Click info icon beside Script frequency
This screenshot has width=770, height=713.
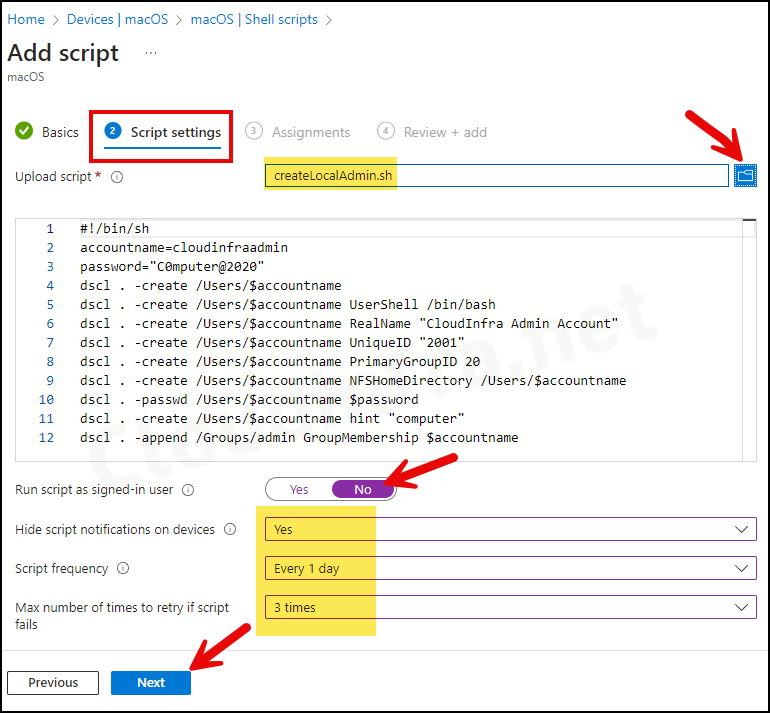point(123,569)
